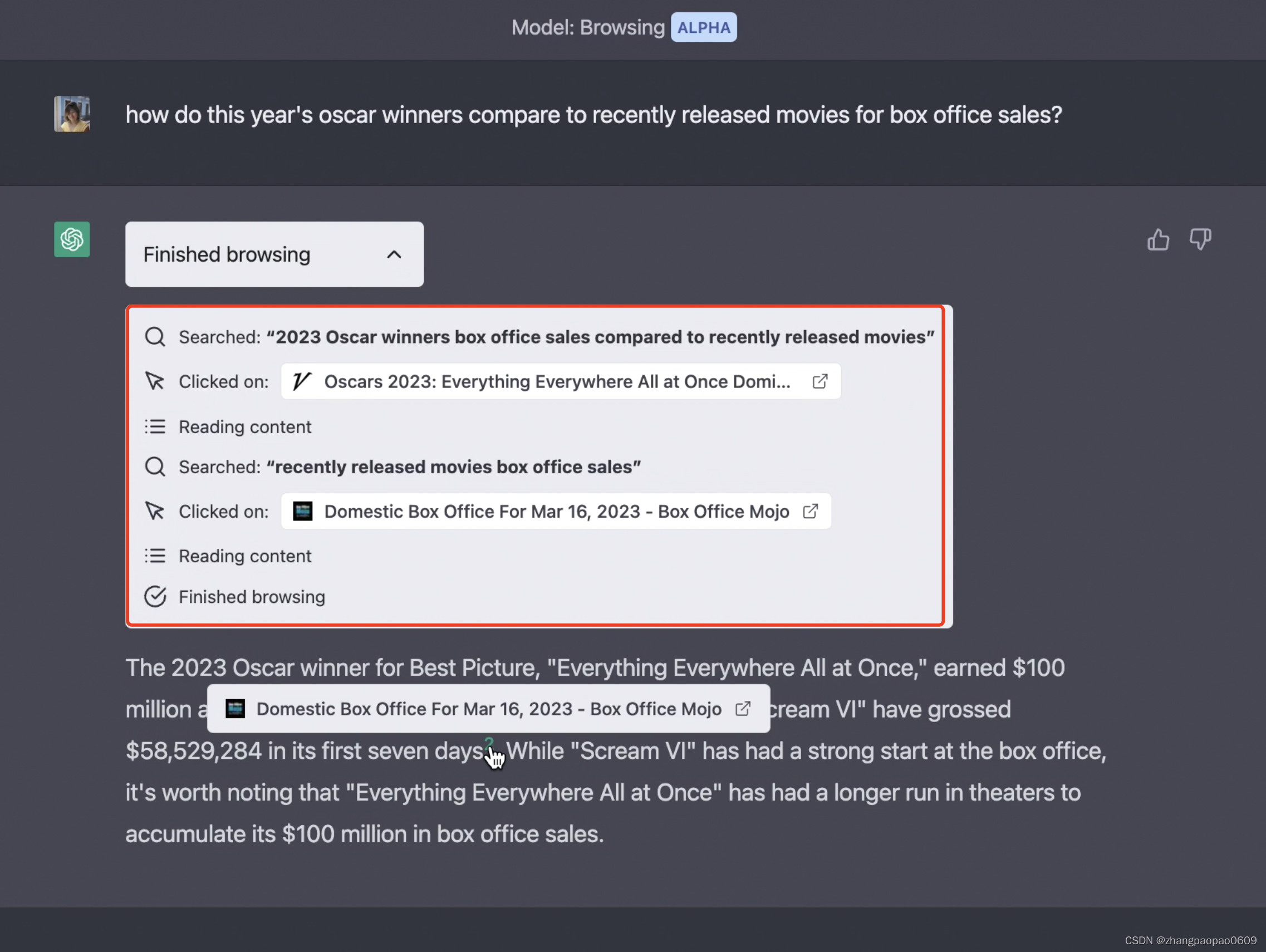
Task: Open the Oscars 2023 Everything Everywhere link
Action: point(560,381)
